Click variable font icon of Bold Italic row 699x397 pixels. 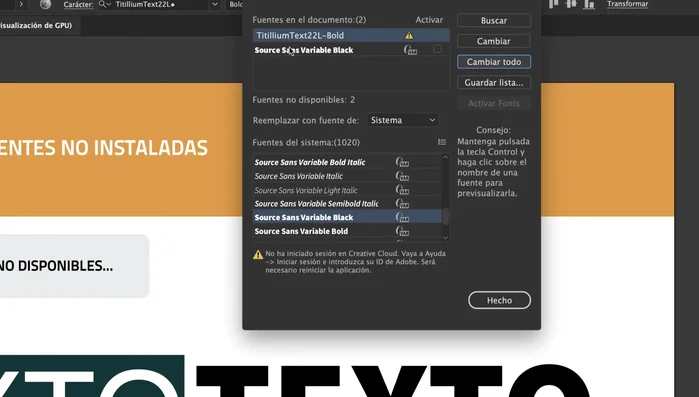tap(403, 162)
